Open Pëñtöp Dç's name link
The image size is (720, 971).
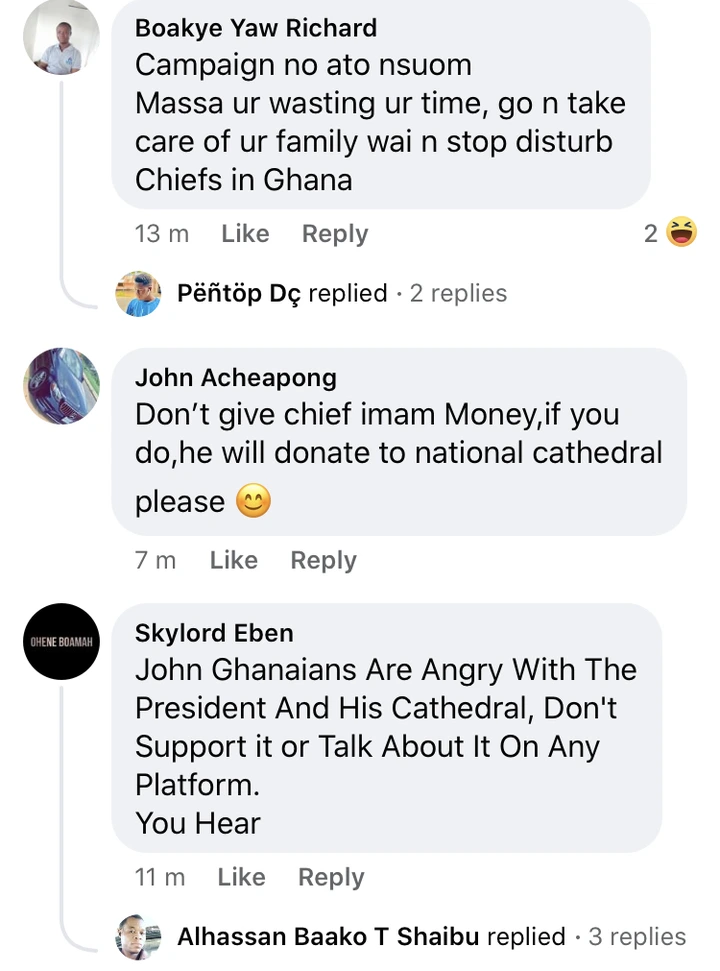238,294
